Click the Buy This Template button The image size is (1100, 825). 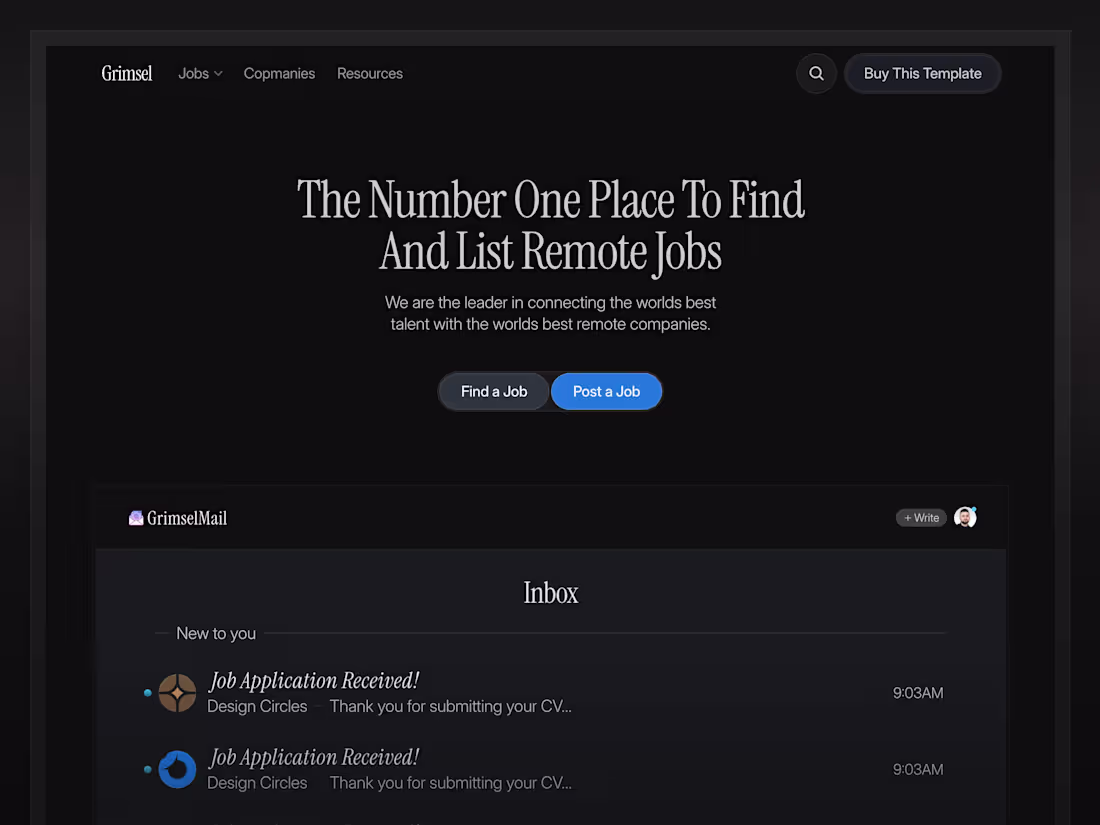(923, 73)
